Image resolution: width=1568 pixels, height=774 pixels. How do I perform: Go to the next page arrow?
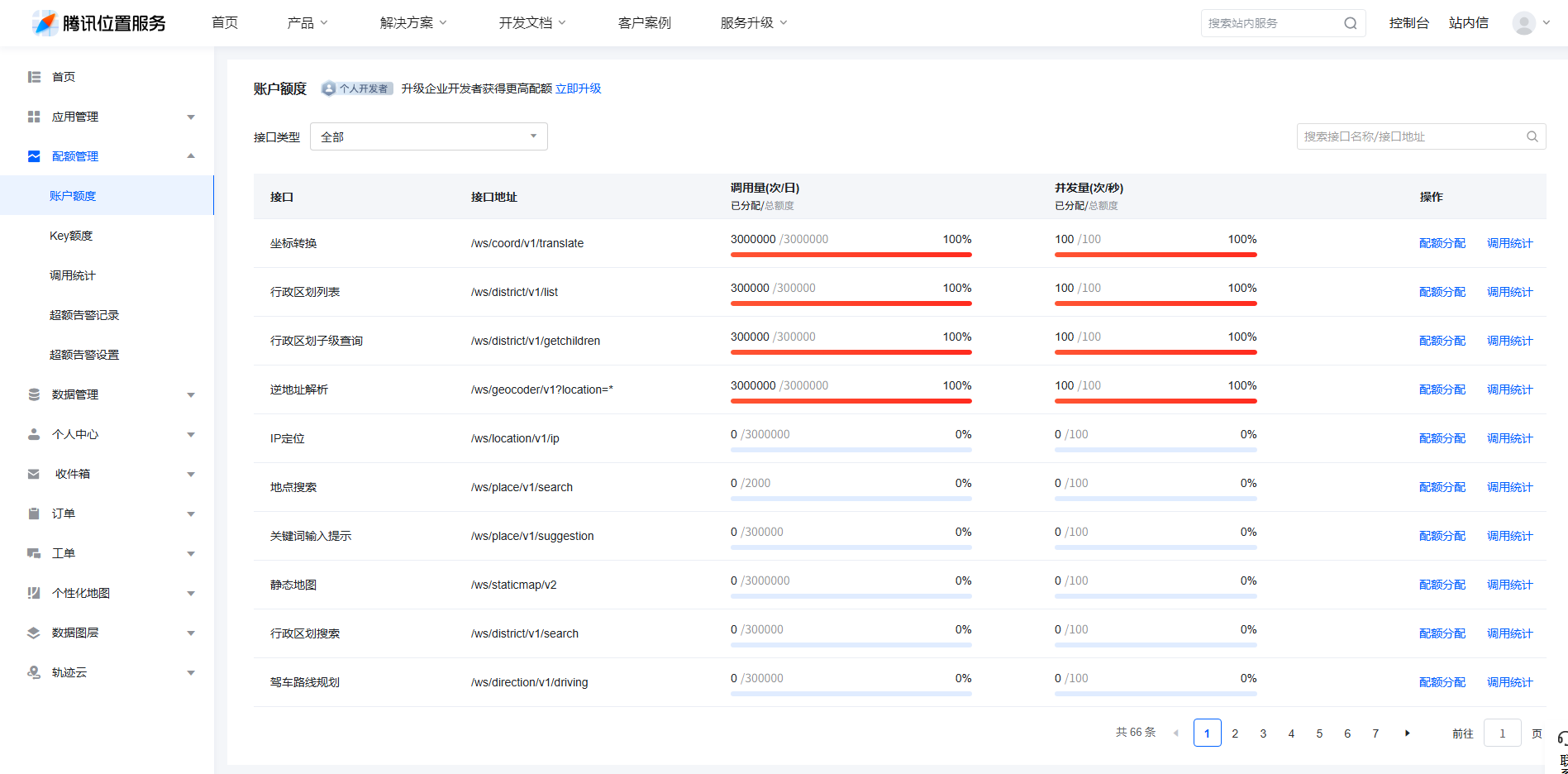coord(1407,733)
